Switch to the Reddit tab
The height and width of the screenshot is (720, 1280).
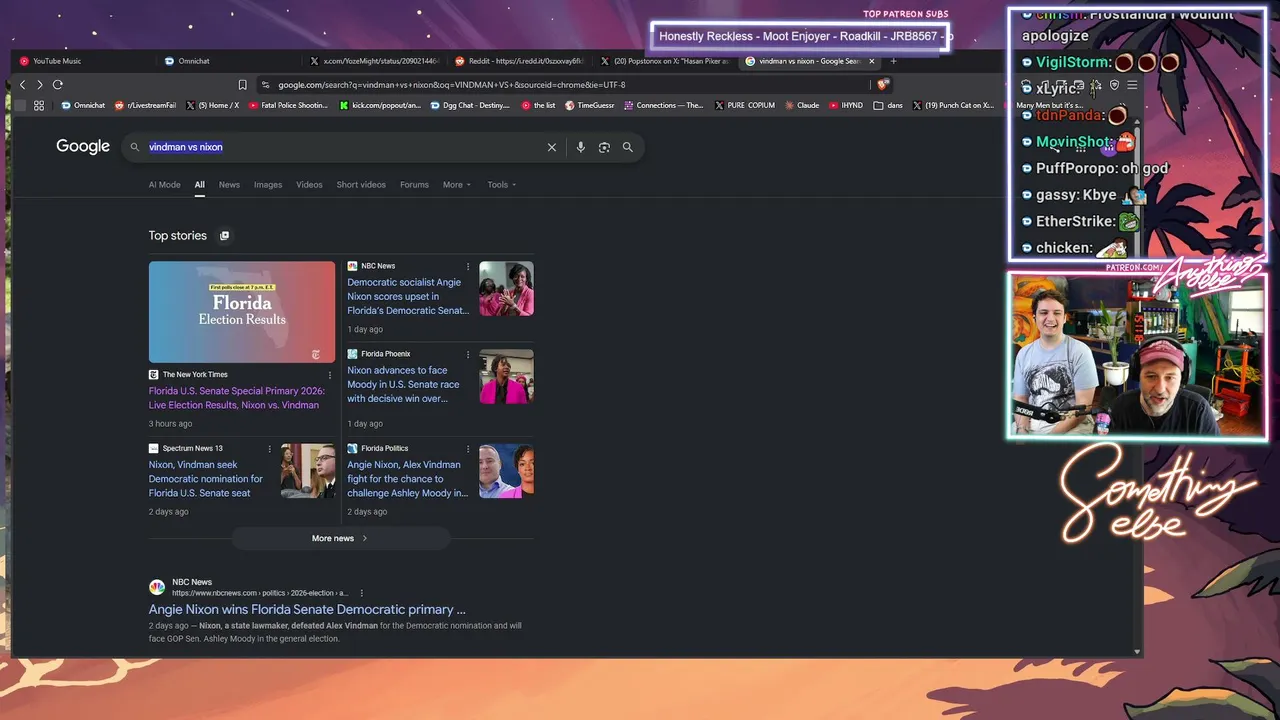[x=521, y=61]
